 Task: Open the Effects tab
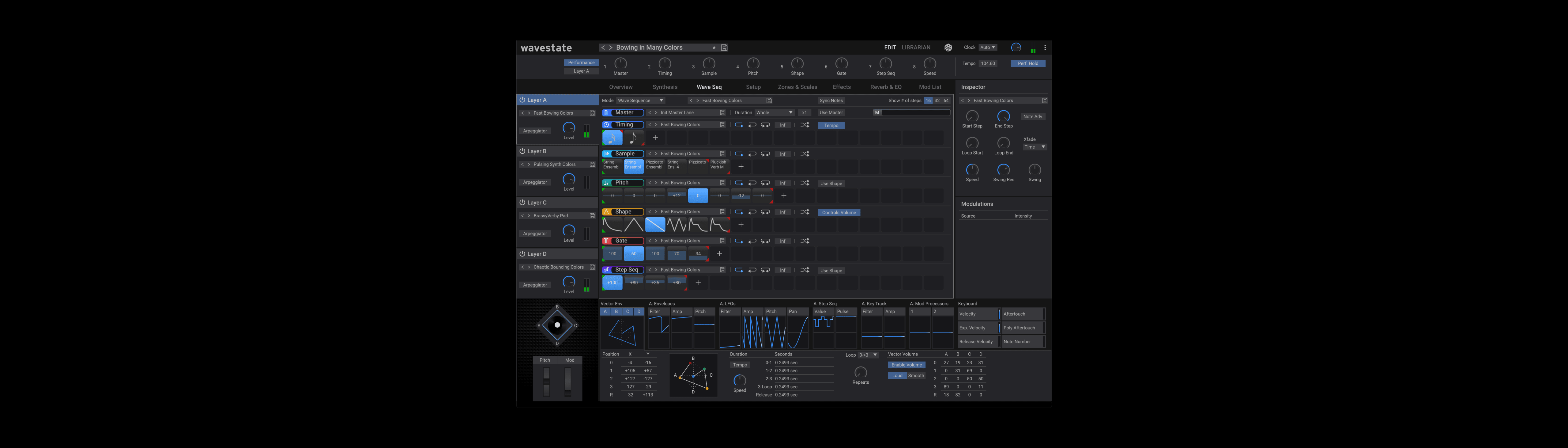(x=842, y=87)
